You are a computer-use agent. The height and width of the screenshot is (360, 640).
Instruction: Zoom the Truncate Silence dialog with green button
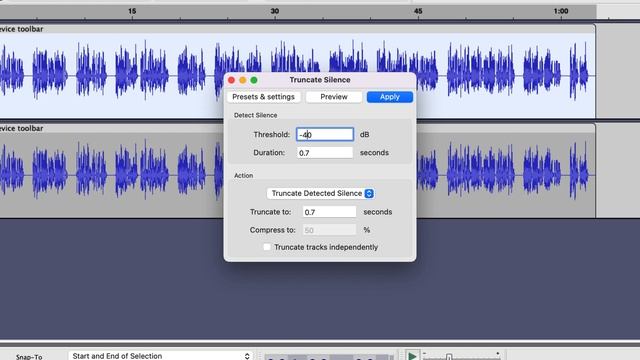coord(254,80)
